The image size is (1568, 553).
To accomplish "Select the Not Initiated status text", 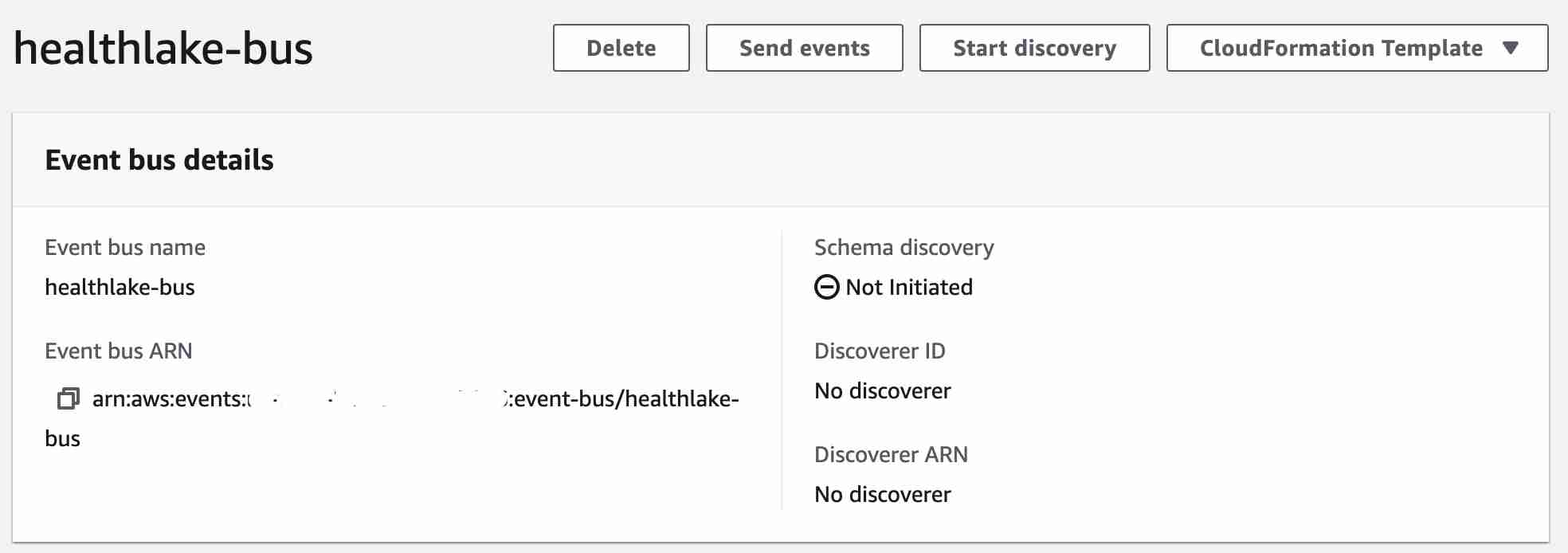I will click(x=909, y=288).
